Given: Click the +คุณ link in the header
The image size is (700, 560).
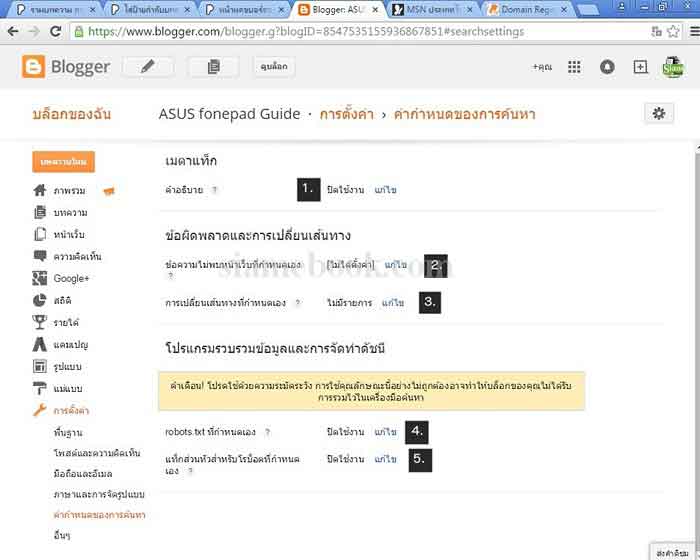Looking at the screenshot, I should click(542, 67).
